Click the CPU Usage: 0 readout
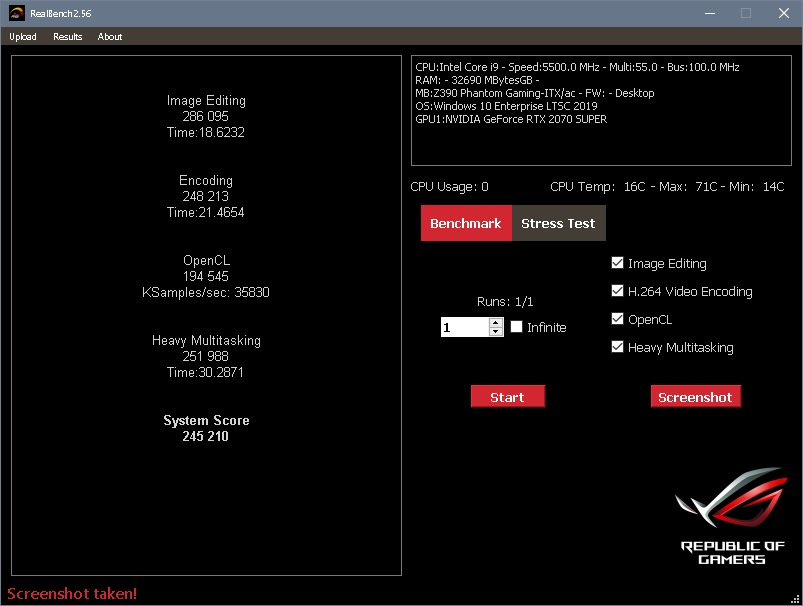The height and width of the screenshot is (606, 803). [449, 186]
